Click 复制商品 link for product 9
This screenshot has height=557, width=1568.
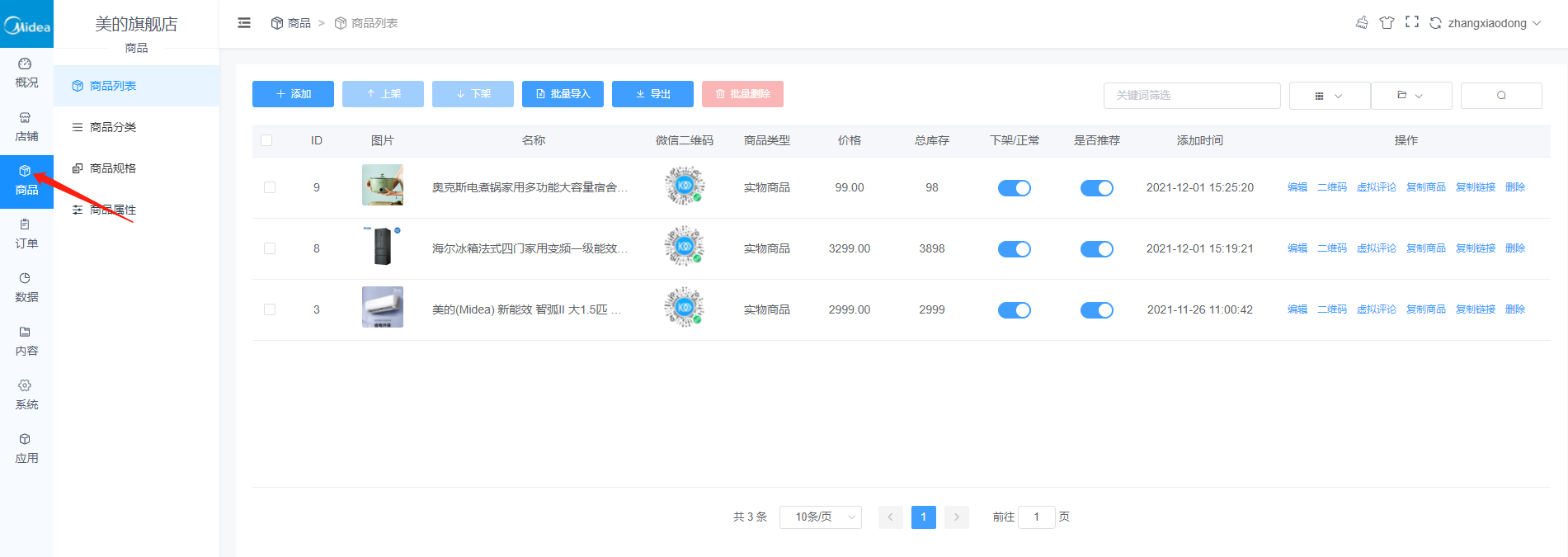pos(1426,187)
